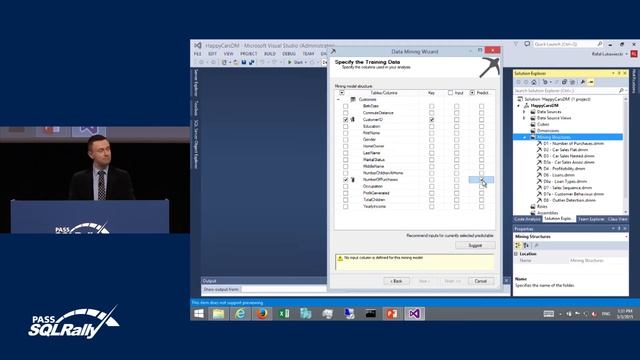Image resolution: width=640 pixels, height=360 pixels.
Task: Open the D1 - Number of Purchases.dmm mining structure
Action: point(573,144)
